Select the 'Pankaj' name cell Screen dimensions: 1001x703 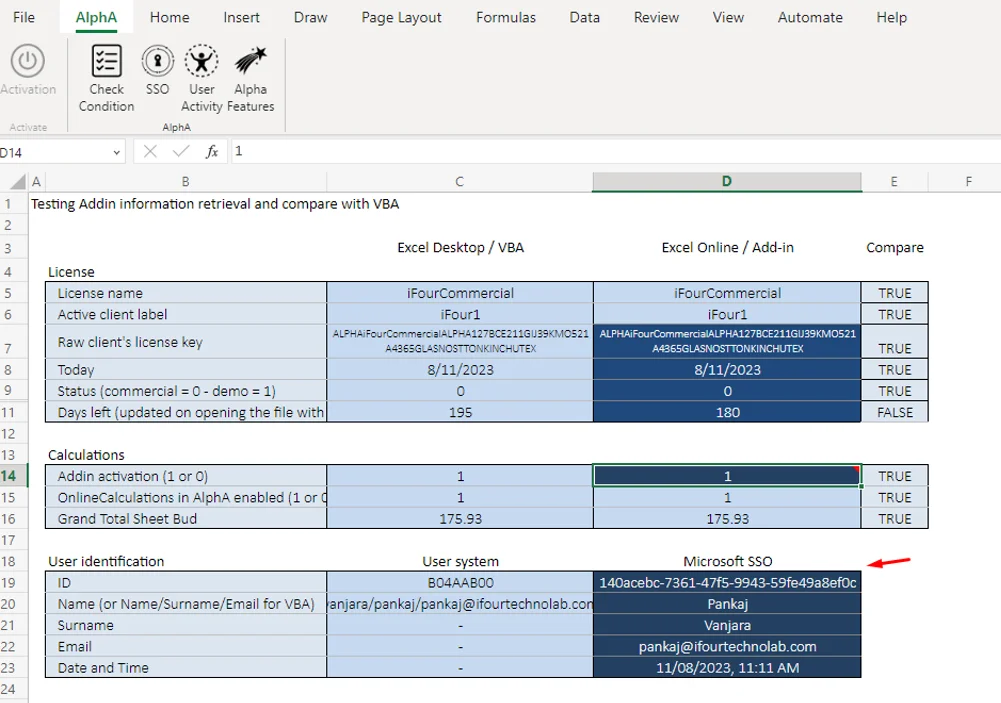coord(727,604)
